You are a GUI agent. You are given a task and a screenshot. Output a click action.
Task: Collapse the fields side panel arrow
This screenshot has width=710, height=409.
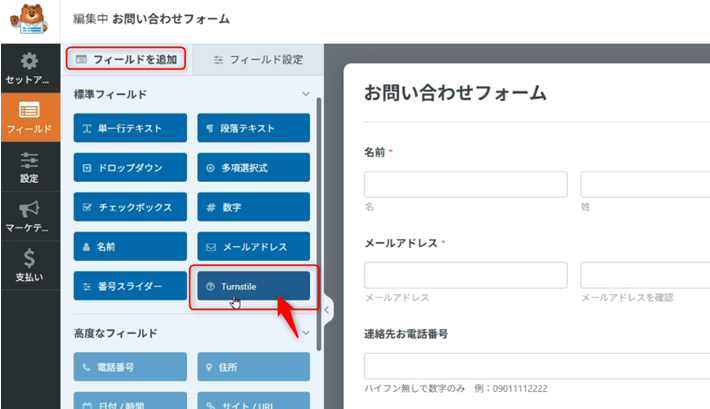point(327,310)
